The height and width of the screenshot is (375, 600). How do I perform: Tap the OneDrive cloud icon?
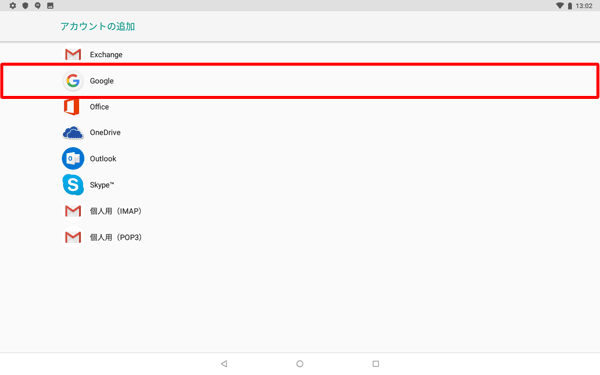click(73, 133)
